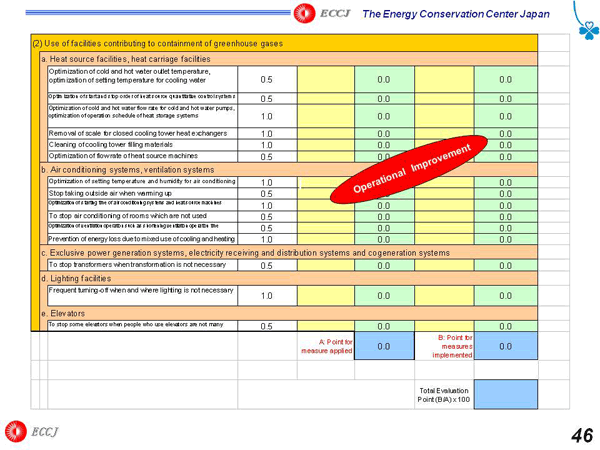Screen dimensions: 600x450
Task: Click applied-points green 0.0 in lighting row
Action: [x=384, y=295]
